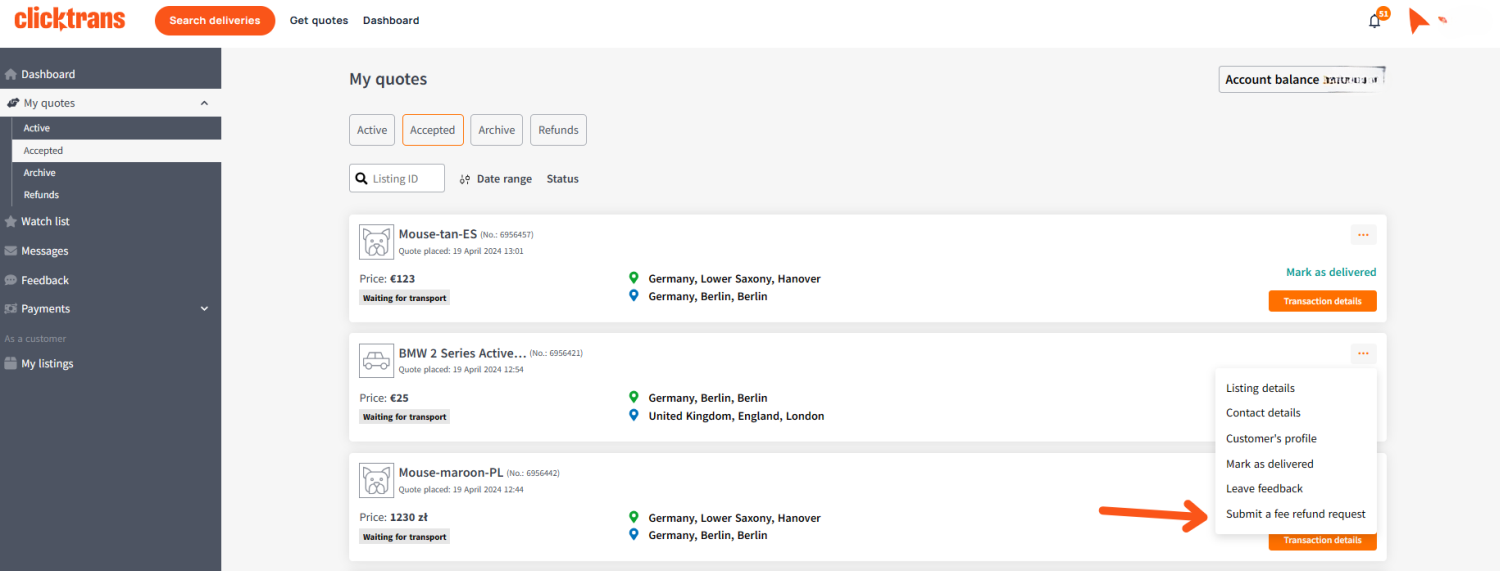Image resolution: width=1500 pixels, height=571 pixels.
Task: Click three-dot menu on BMW 2 Series quote
Action: point(1362,354)
